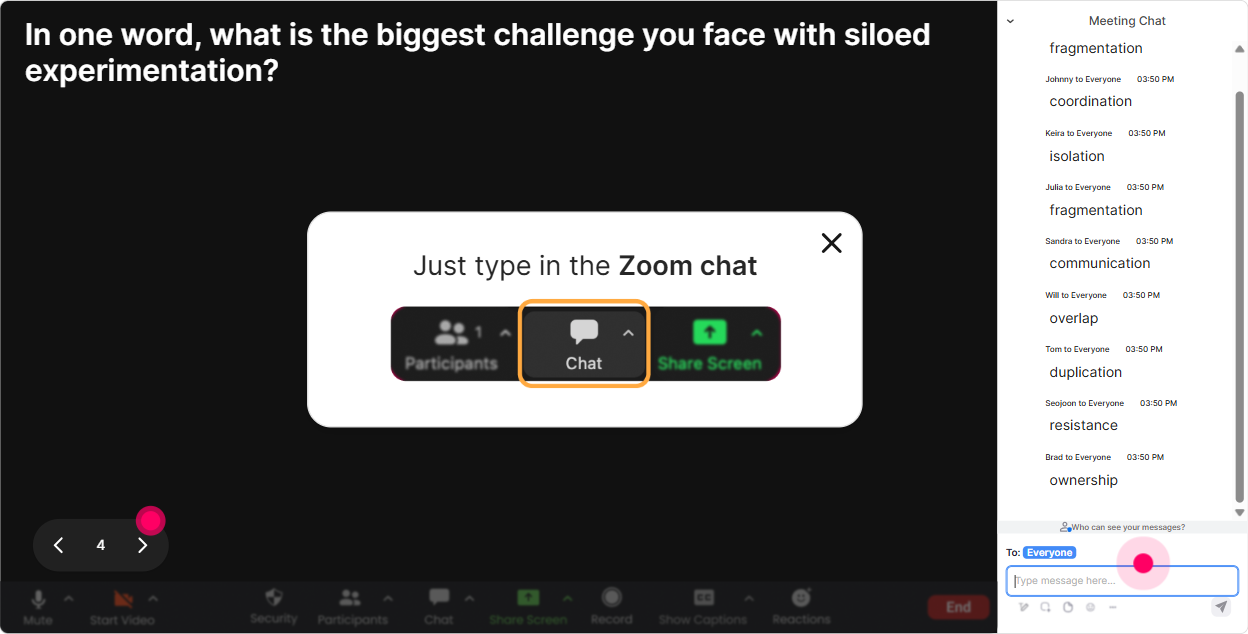1248x634 pixels.
Task: Click the Who can see your messages link
Action: pyautogui.click(x=1123, y=527)
